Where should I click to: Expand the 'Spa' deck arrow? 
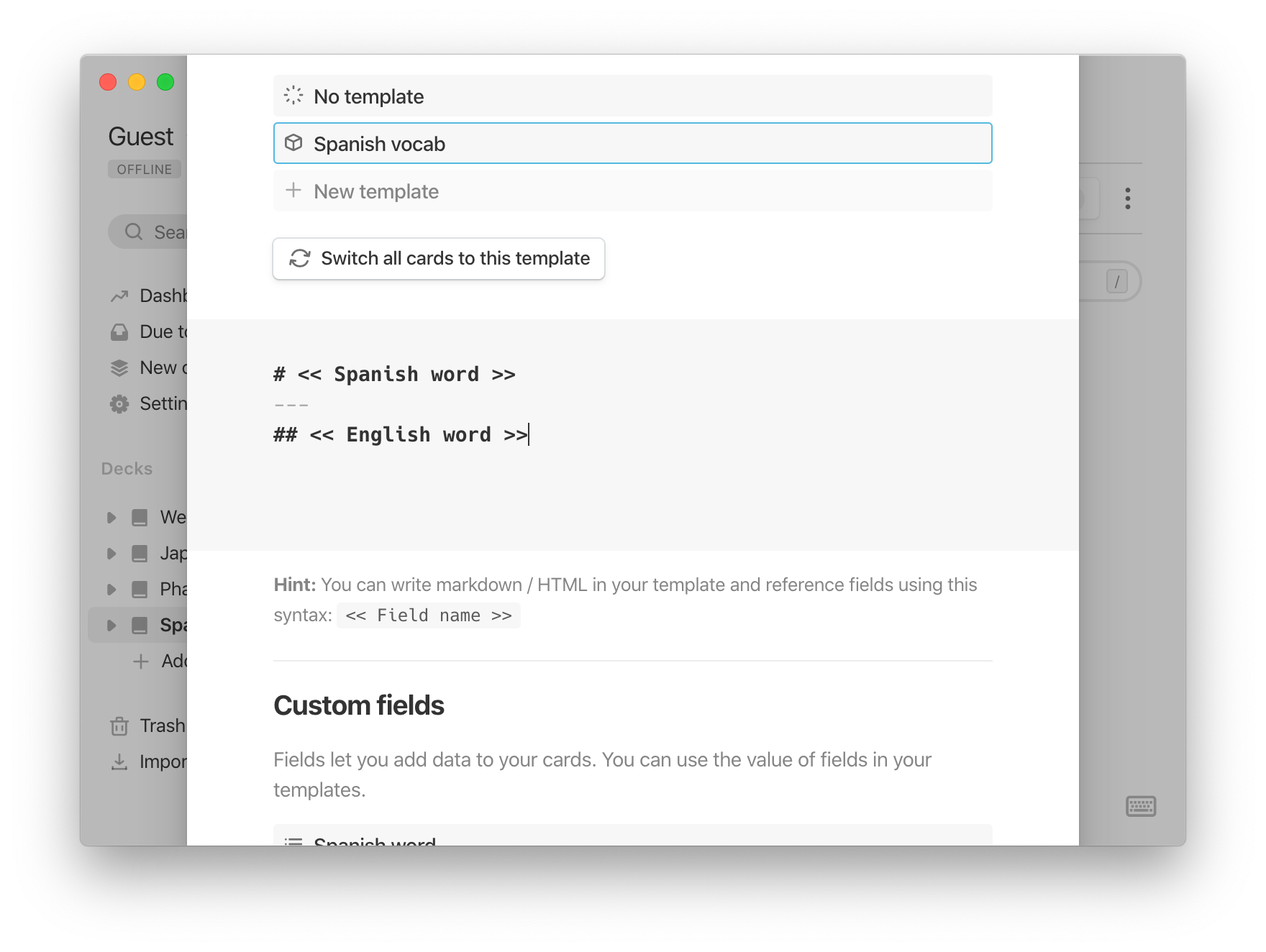pyautogui.click(x=111, y=625)
